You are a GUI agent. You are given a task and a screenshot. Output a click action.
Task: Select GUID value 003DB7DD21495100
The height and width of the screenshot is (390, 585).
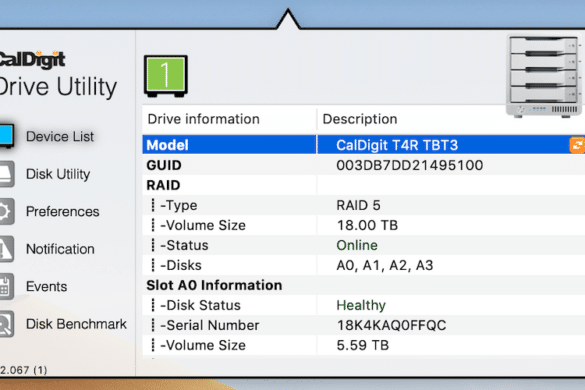tap(410, 165)
